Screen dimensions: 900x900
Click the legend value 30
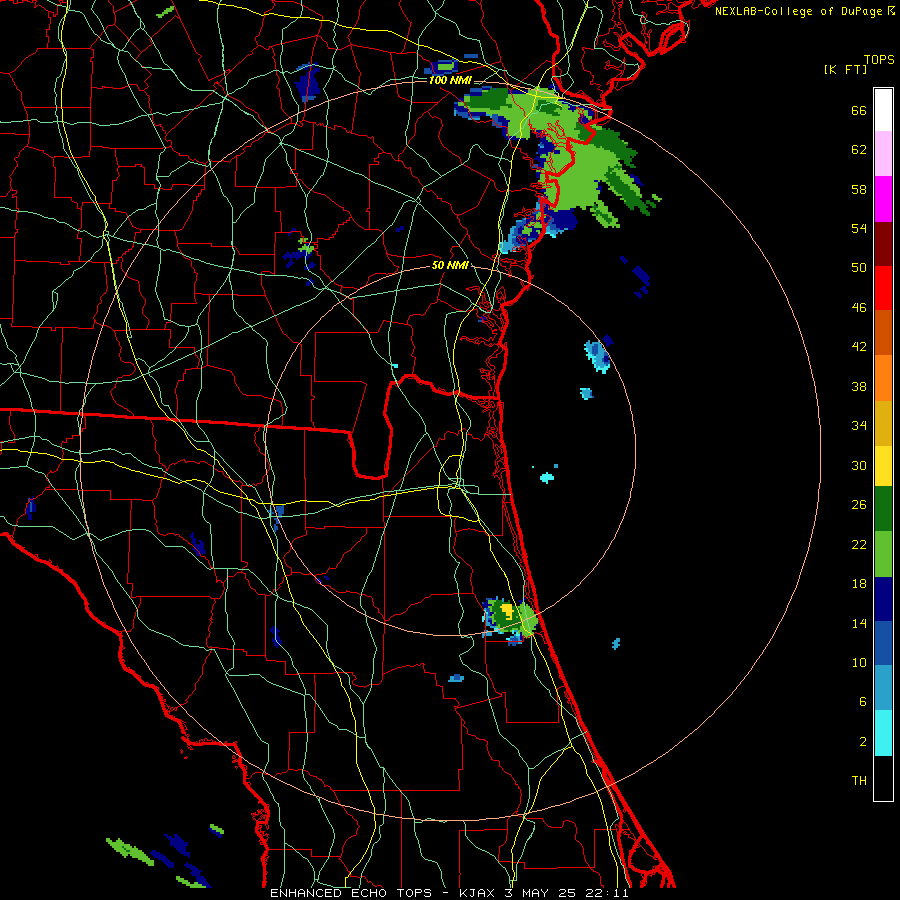pos(859,465)
